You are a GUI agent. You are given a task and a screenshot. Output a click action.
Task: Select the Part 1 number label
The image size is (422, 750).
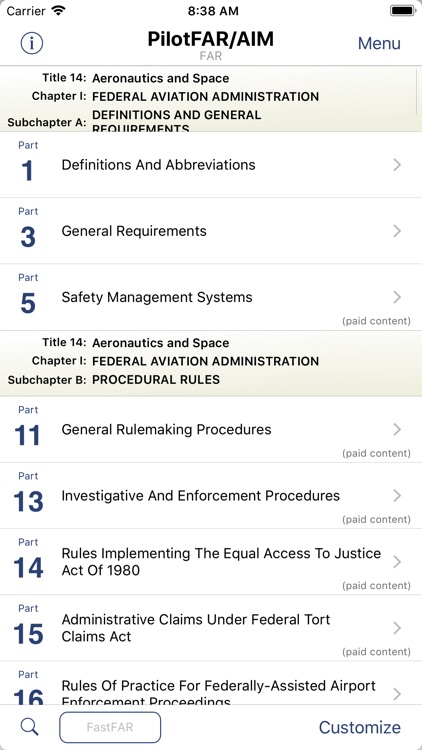28,171
